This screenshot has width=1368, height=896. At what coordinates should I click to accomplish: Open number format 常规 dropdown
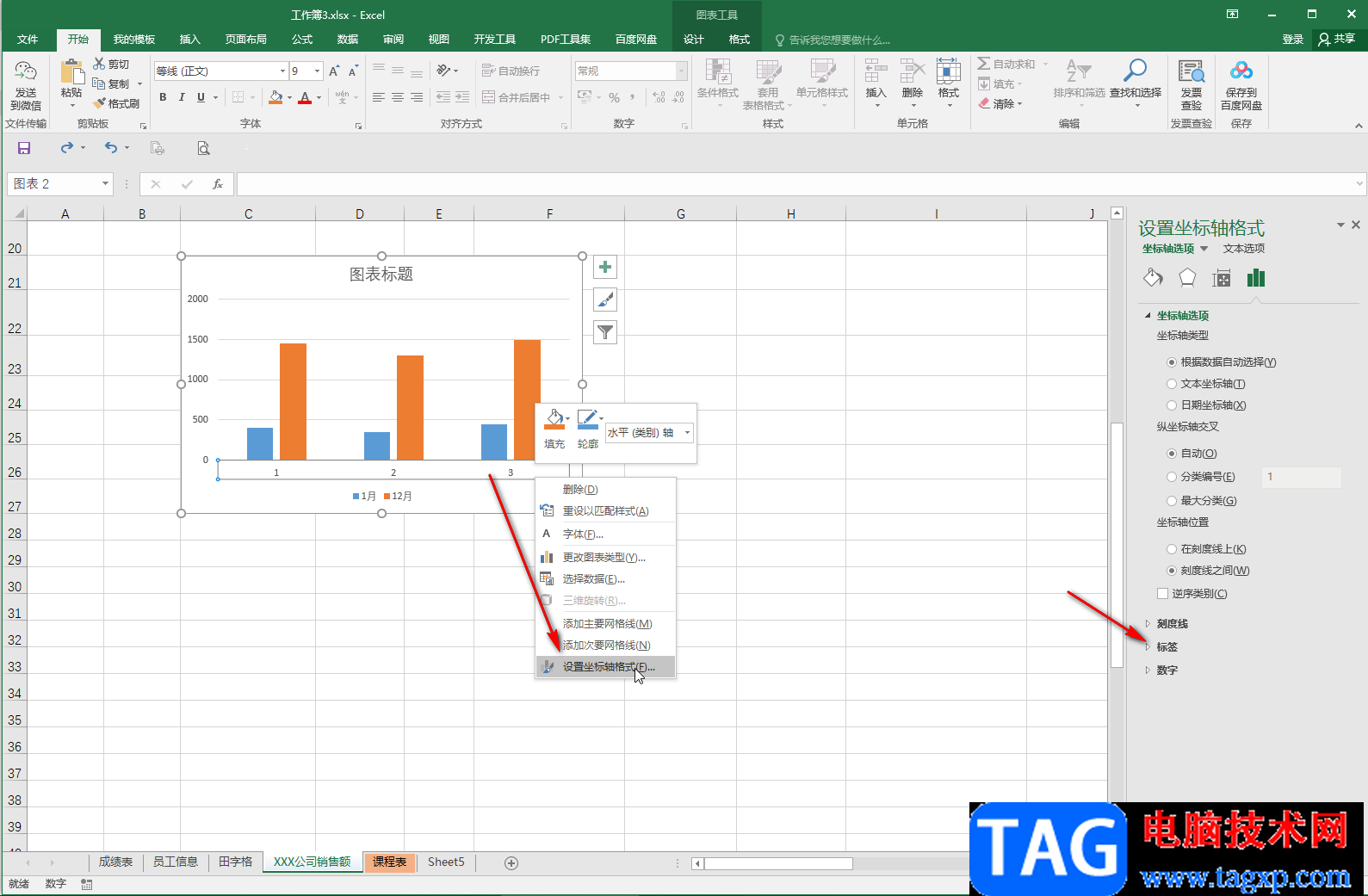681,71
